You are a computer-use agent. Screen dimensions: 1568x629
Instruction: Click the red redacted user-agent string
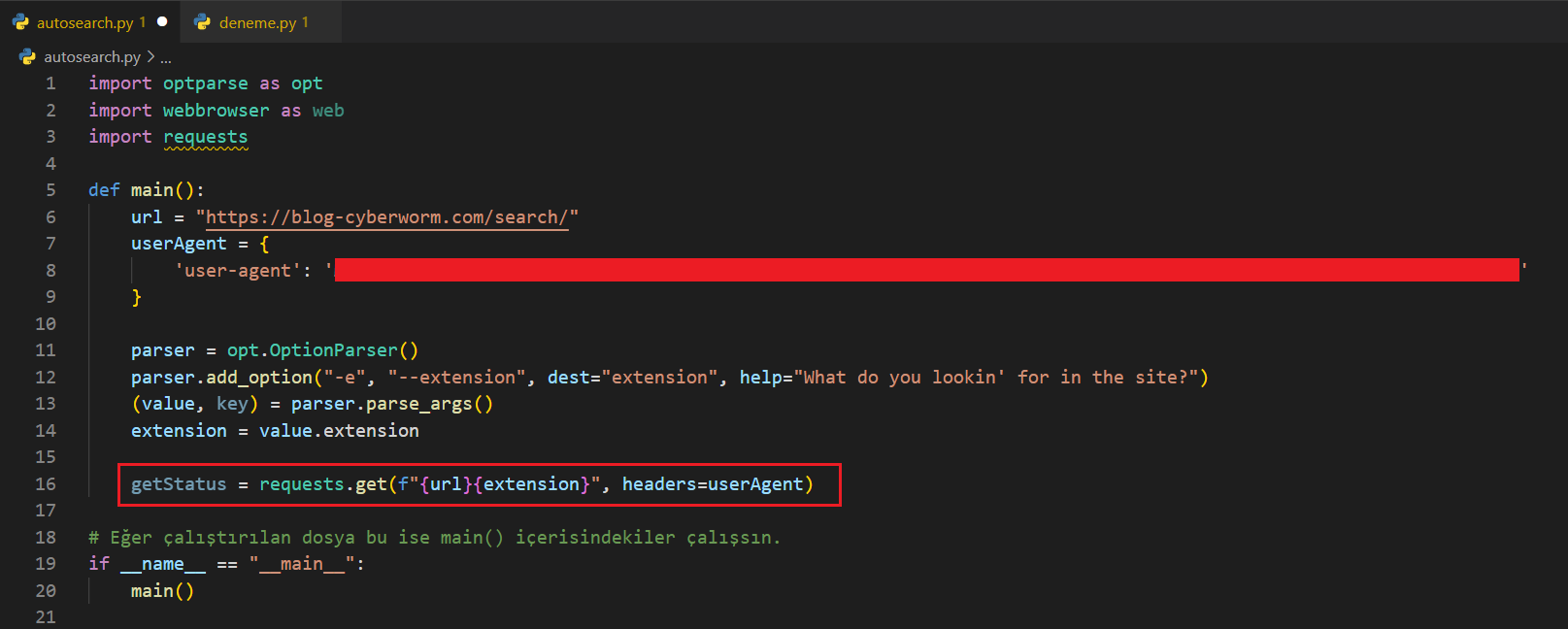926,270
